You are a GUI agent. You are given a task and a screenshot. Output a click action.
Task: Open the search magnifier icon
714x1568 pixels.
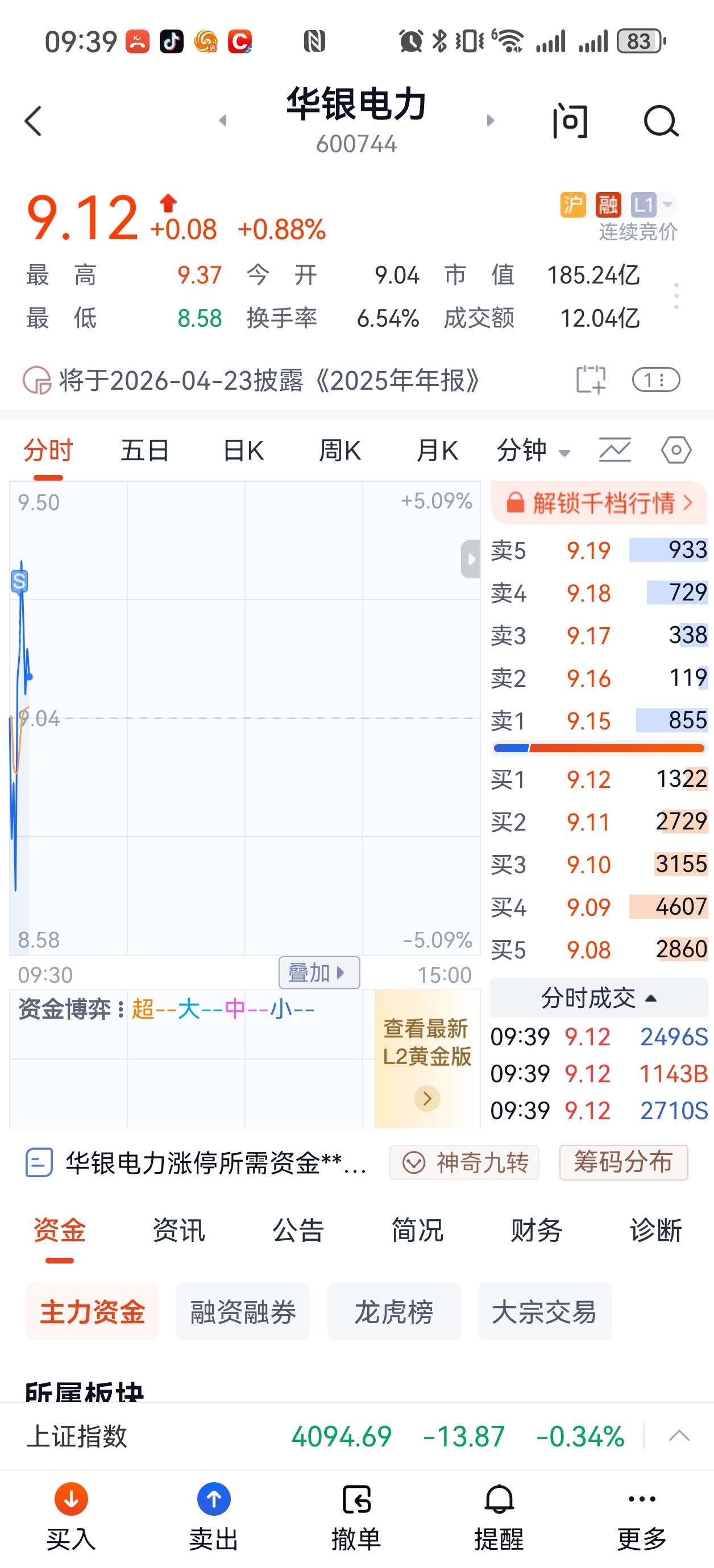click(x=661, y=120)
